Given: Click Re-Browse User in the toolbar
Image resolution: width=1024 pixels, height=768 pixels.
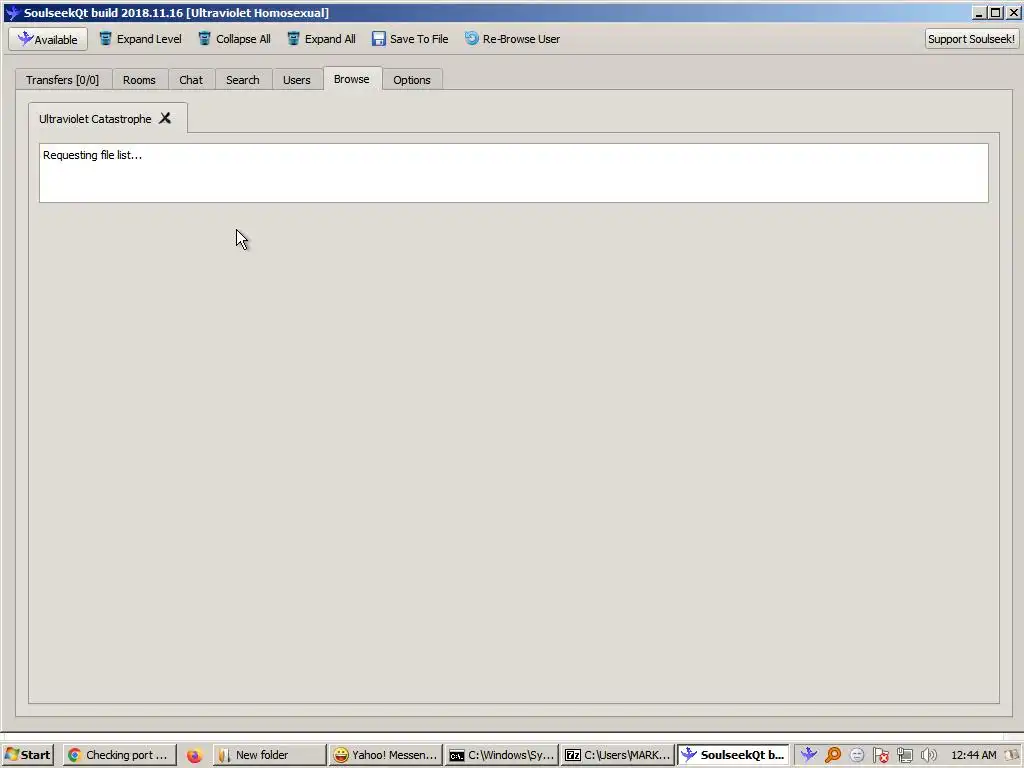Looking at the screenshot, I should 513,39.
